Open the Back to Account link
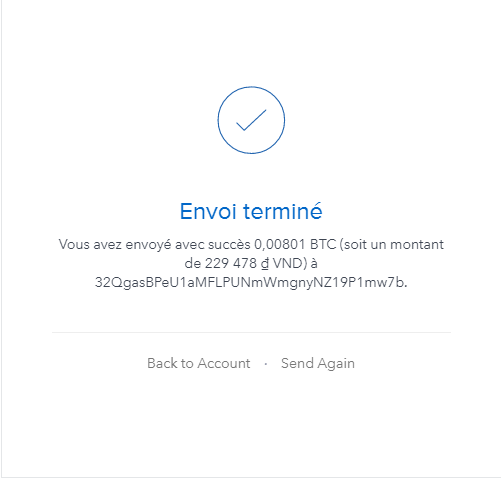 199,363
